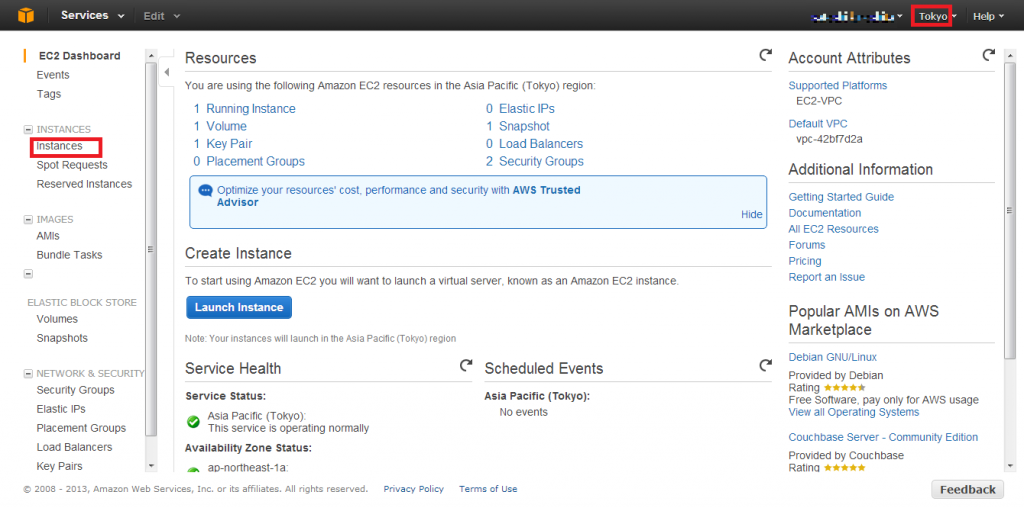
Task: Open the Edit menu in top bar
Action: click(162, 16)
